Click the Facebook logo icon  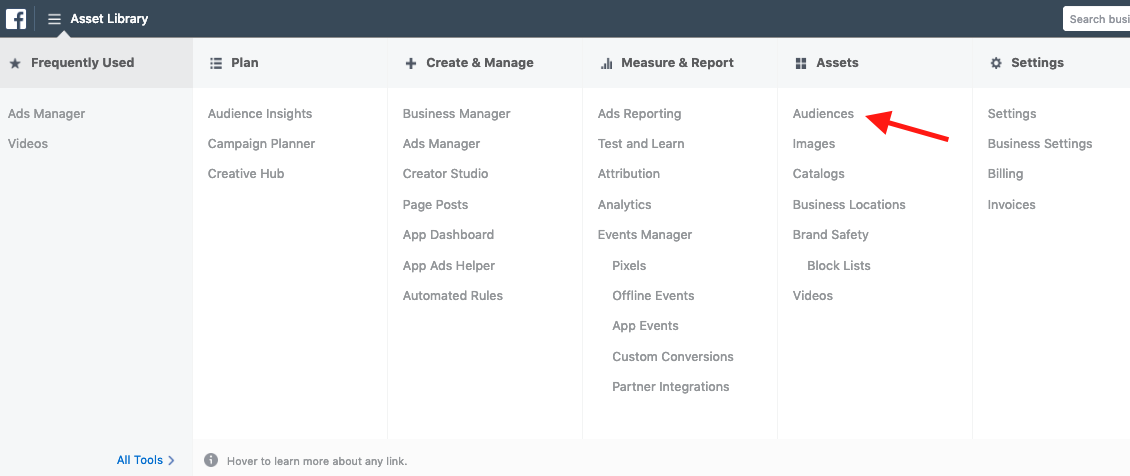(x=16, y=19)
